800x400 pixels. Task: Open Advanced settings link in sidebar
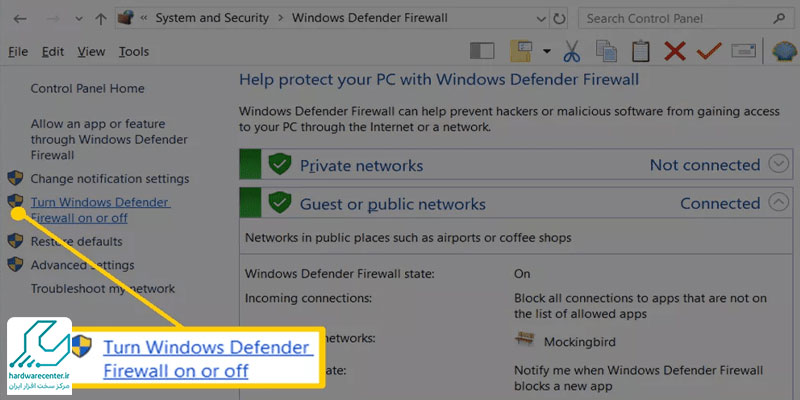[x=82, y=265]
